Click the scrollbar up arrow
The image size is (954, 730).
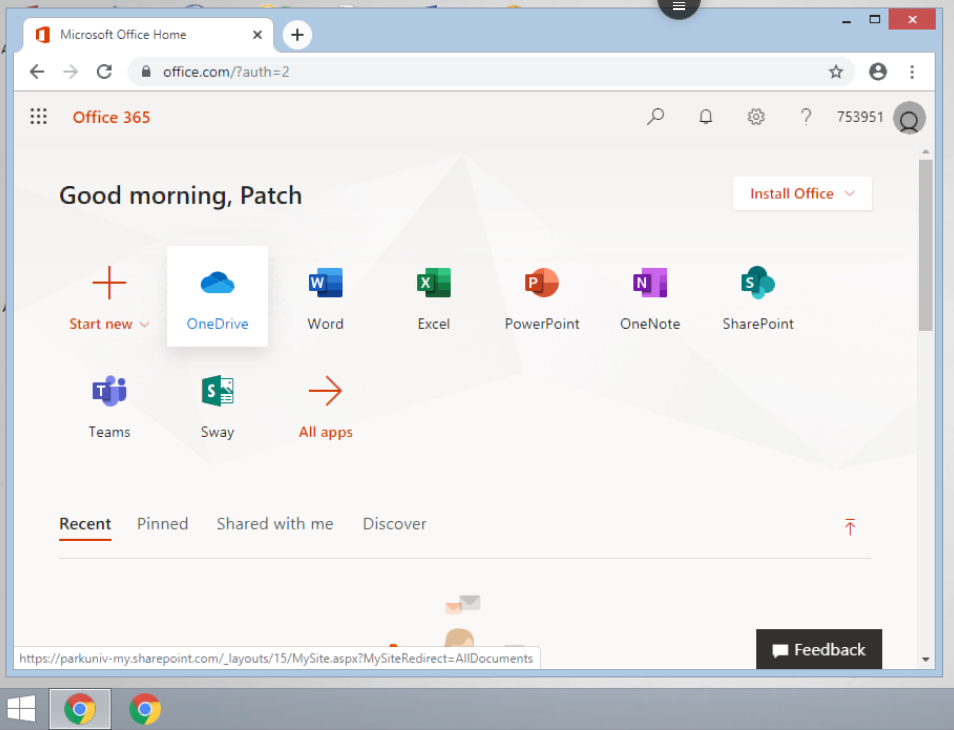coord(925,151)
